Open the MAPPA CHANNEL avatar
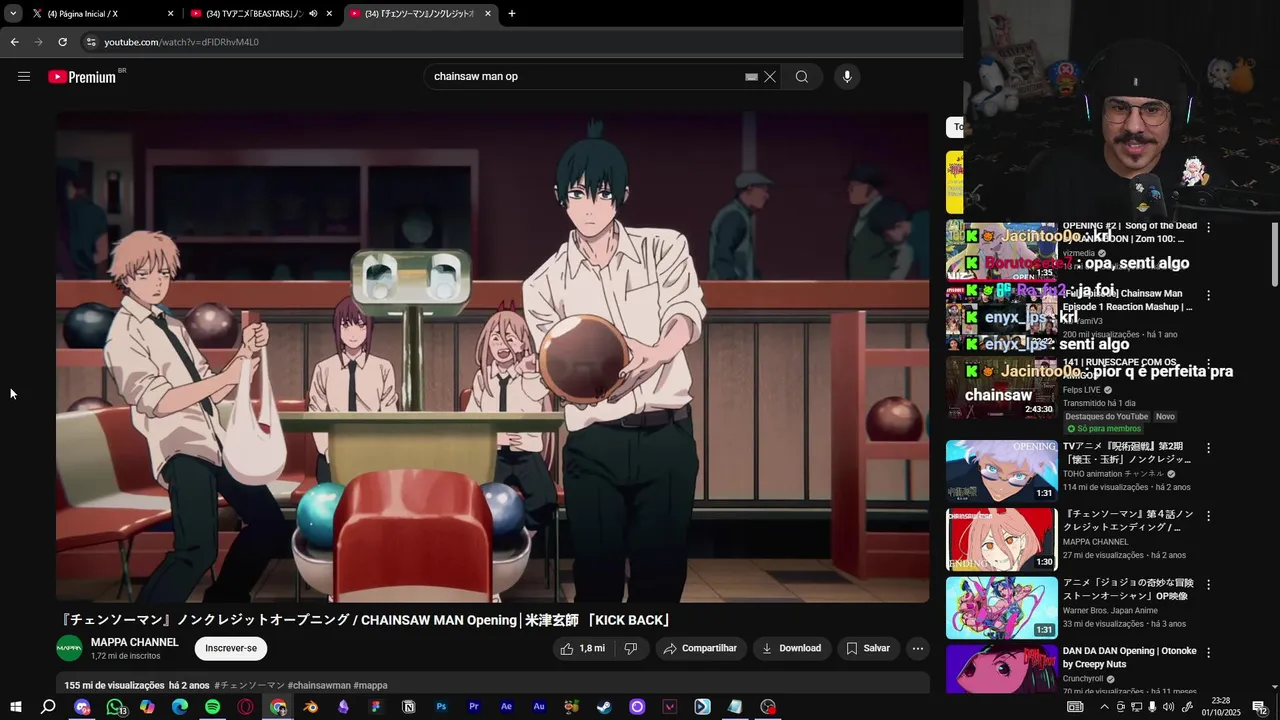This screenshot has width=1280, height=720. 69,648
